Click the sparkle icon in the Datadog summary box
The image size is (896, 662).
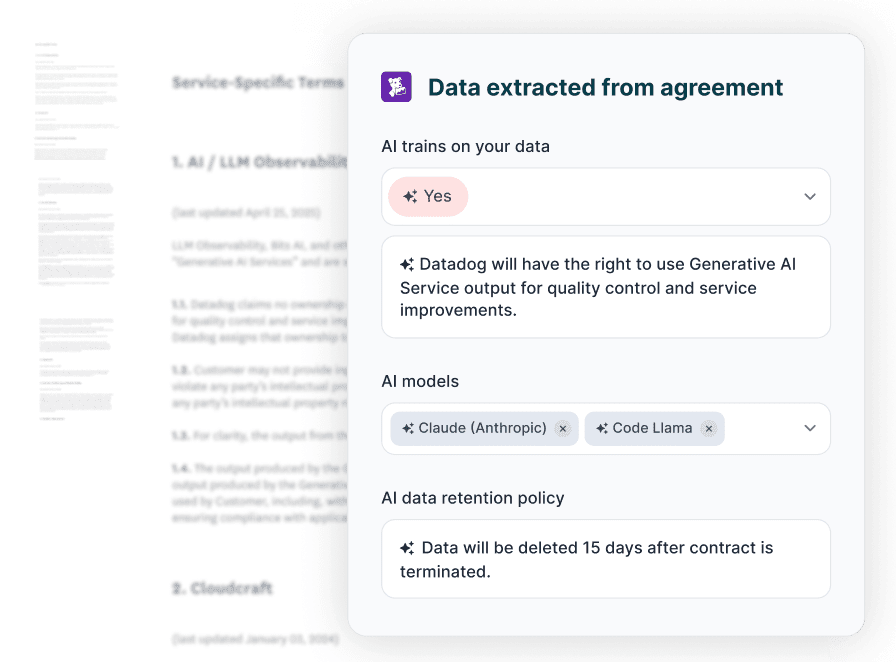click(x=406, y=264)
